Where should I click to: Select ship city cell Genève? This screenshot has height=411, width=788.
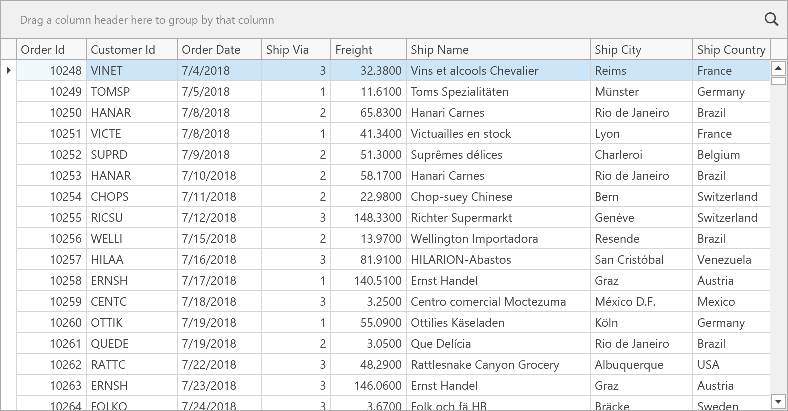tap(642, 218)
